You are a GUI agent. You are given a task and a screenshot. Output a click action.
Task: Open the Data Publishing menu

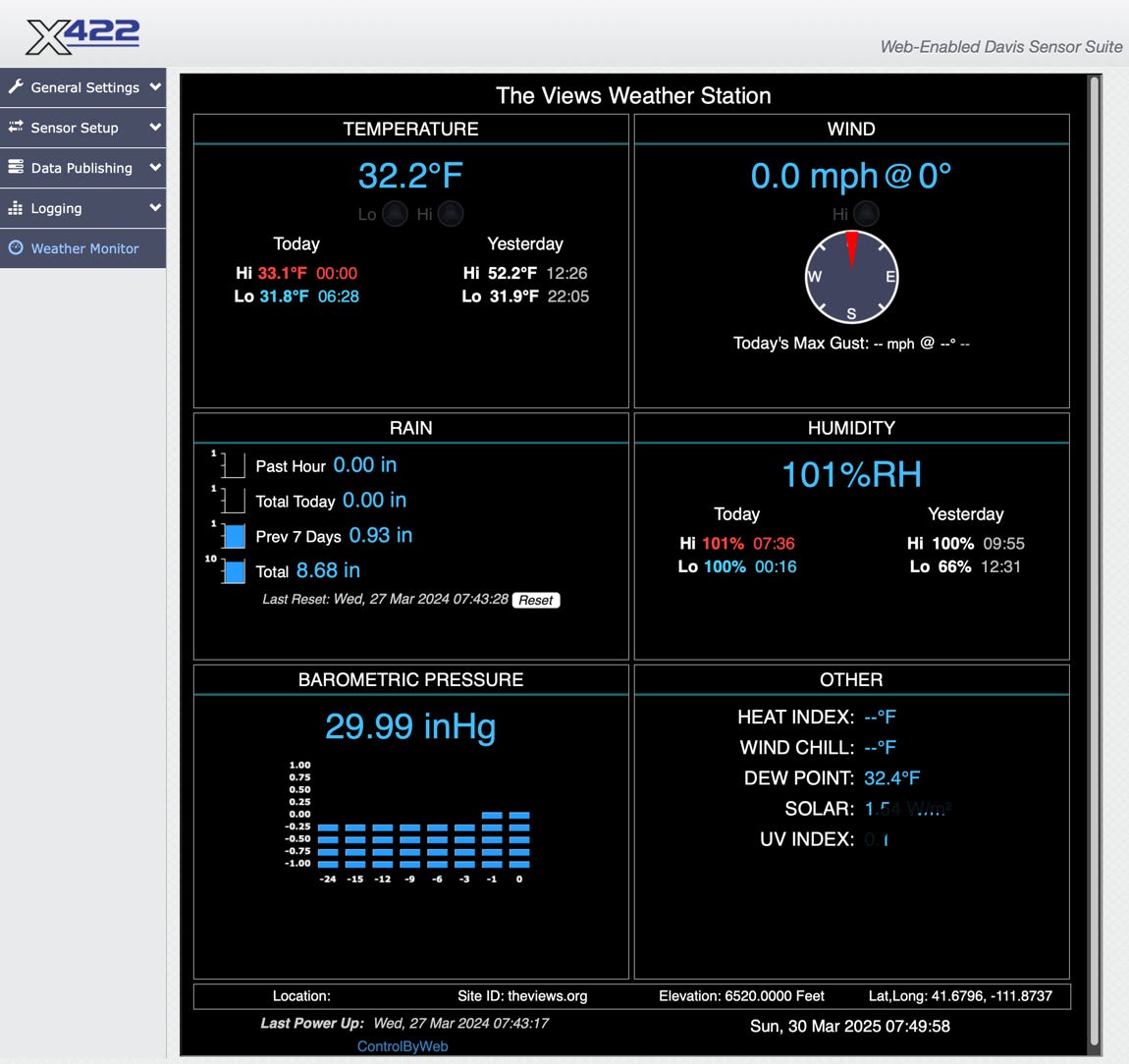(x=82, y=168)
